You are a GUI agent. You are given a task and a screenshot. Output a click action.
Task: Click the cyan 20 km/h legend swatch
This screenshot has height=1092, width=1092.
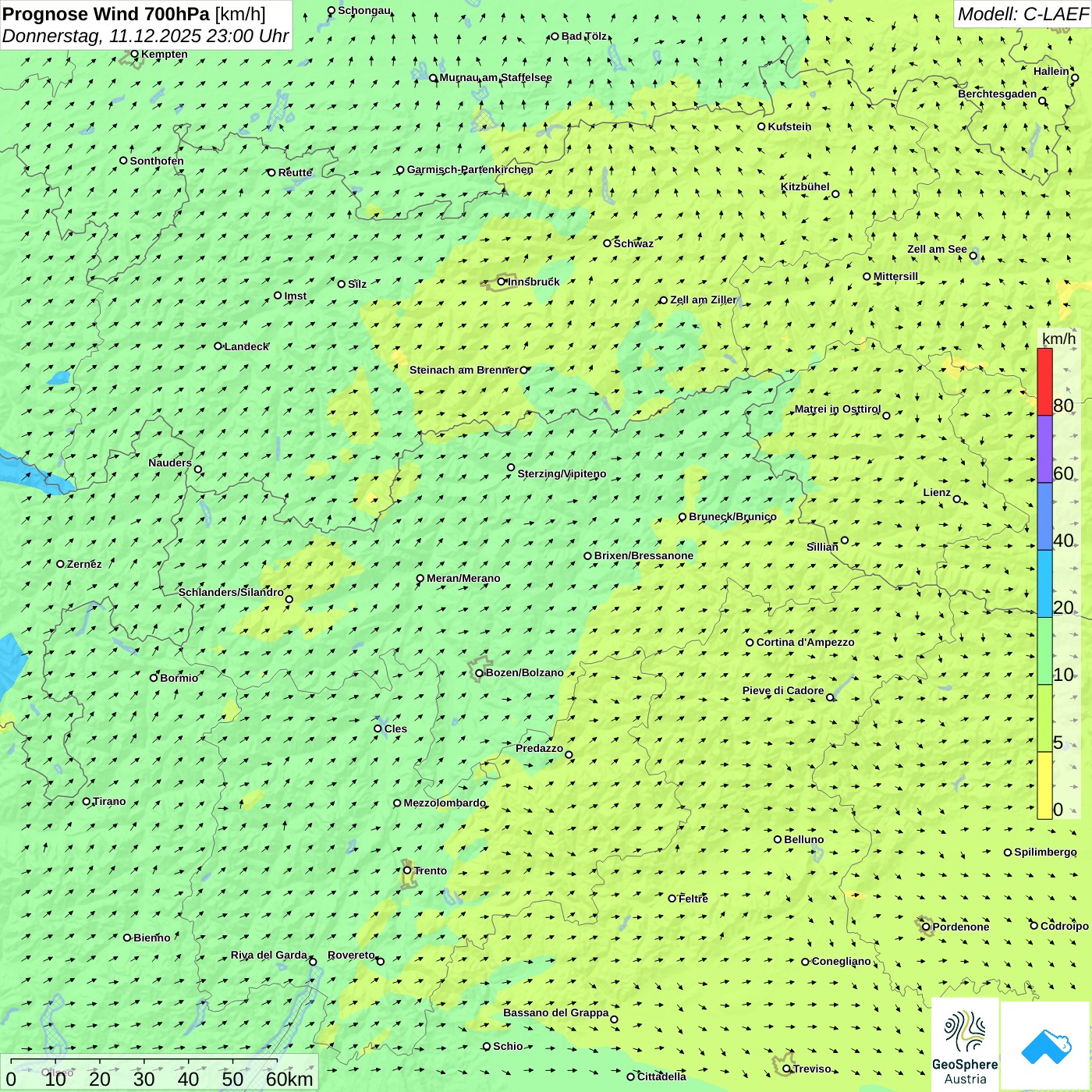[x=1044, y=583]
